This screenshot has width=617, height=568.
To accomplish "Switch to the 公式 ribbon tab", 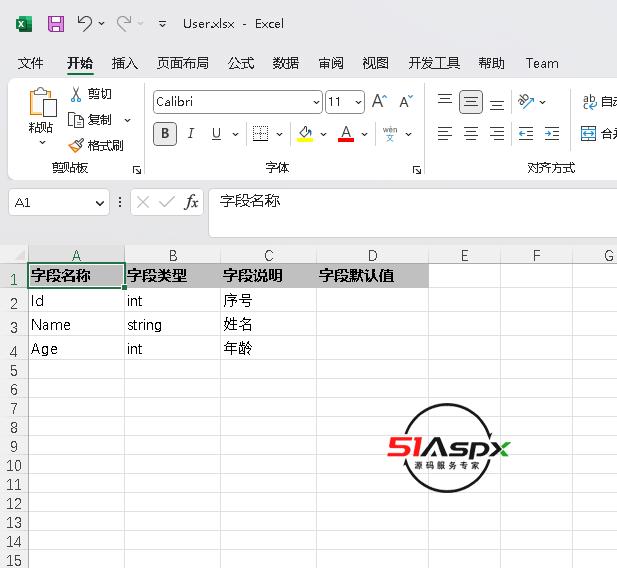I will tap(241, 63).
